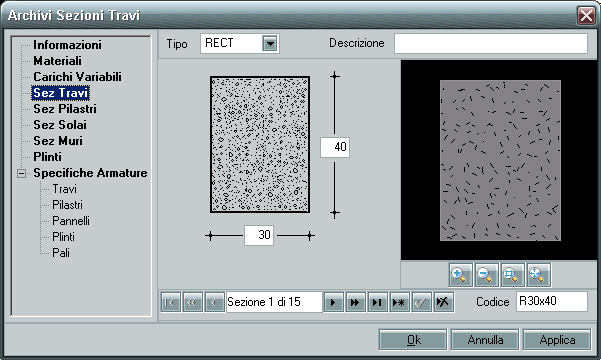Click the zoom window magnifier icon

click(512, 275)
